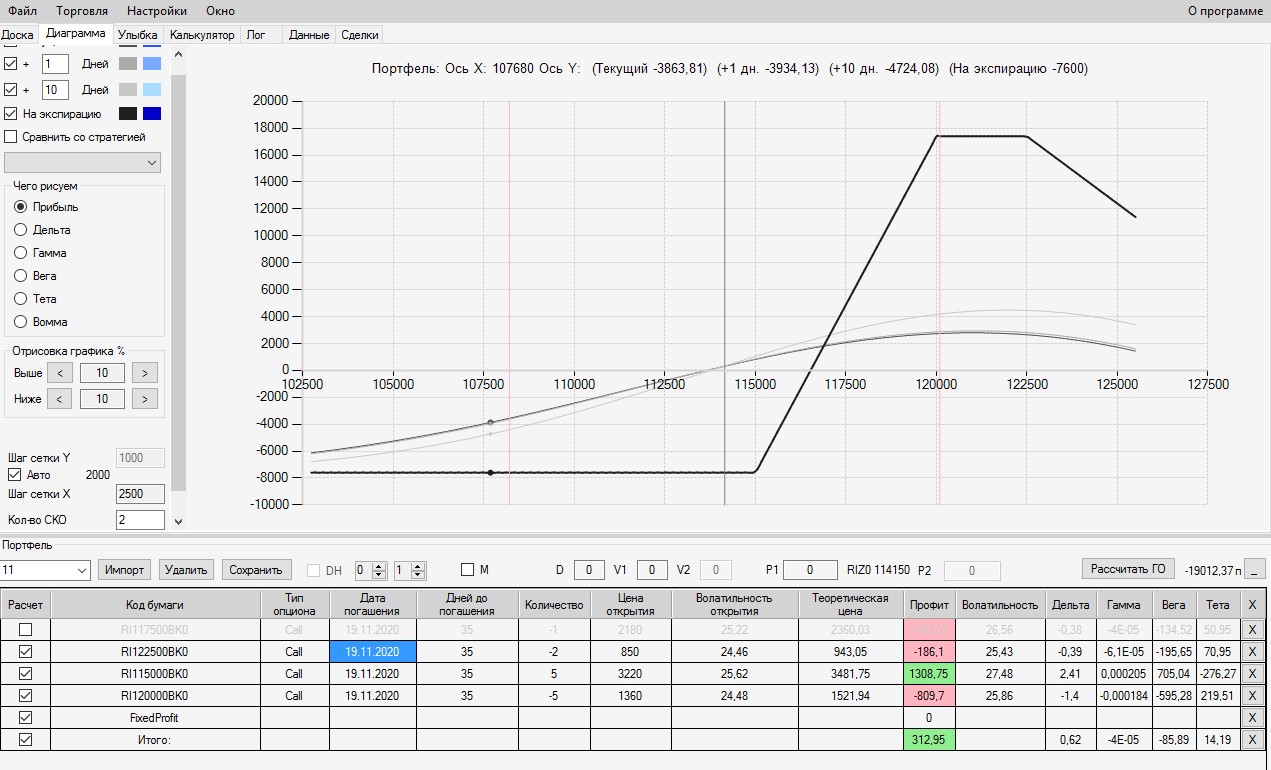The height and width of the screenshot is (770, 1271).
Task: Toggle the disabled DH checkbox
Action: pos(314,571)
